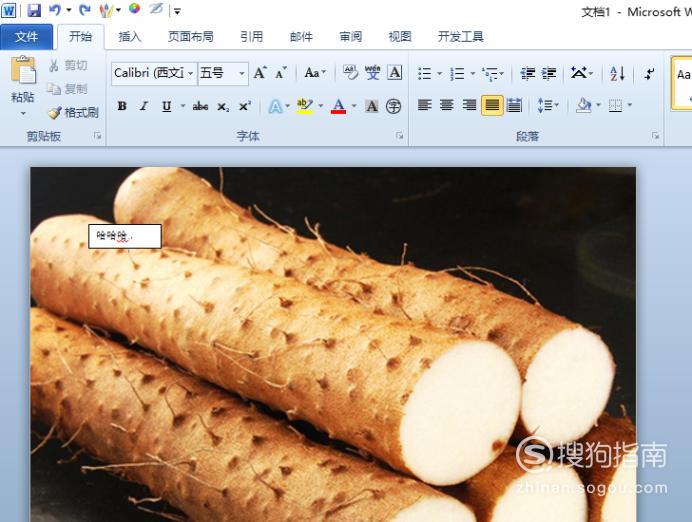Align text left
This screenshot has height=522, width=692.
[425, 105]
